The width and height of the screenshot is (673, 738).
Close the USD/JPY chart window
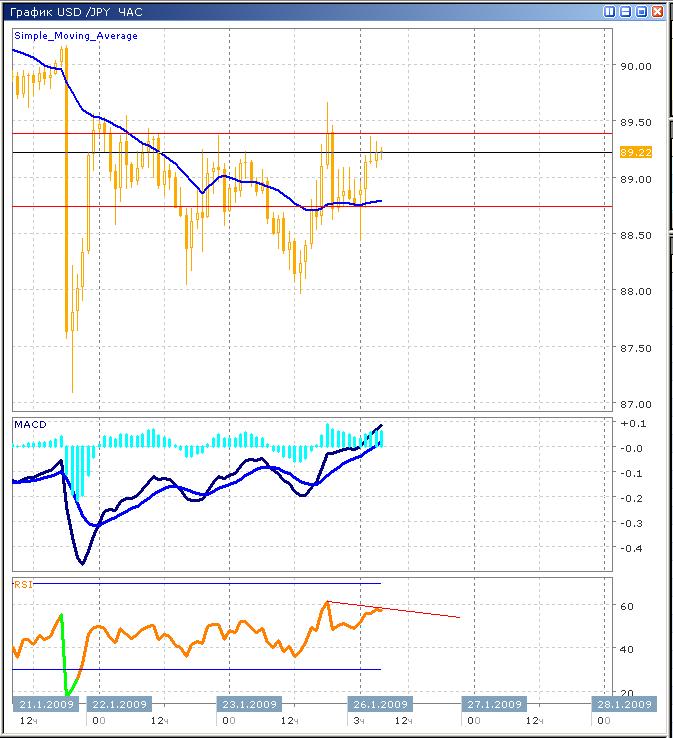pyautogui.click(x=657, y=13)
